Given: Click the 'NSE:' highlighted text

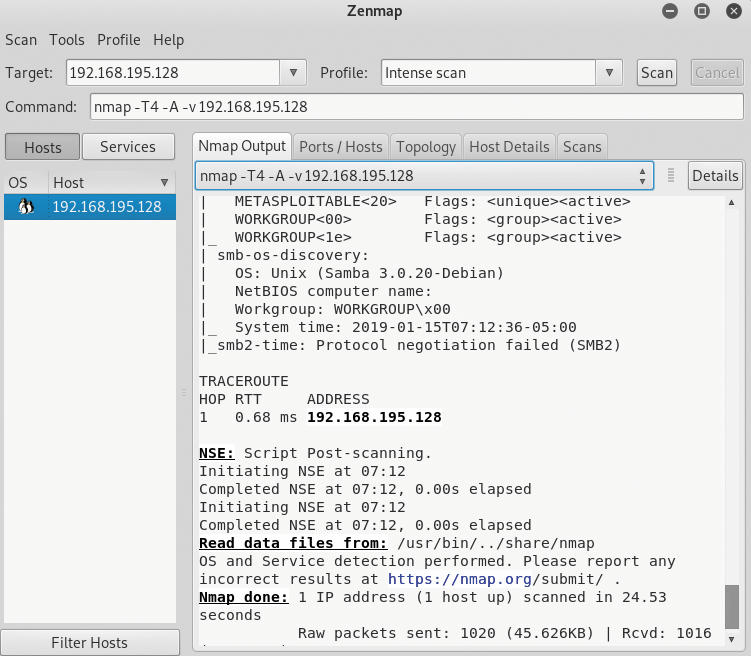Looking at the screenshot, I should click(x=217, y=453).
